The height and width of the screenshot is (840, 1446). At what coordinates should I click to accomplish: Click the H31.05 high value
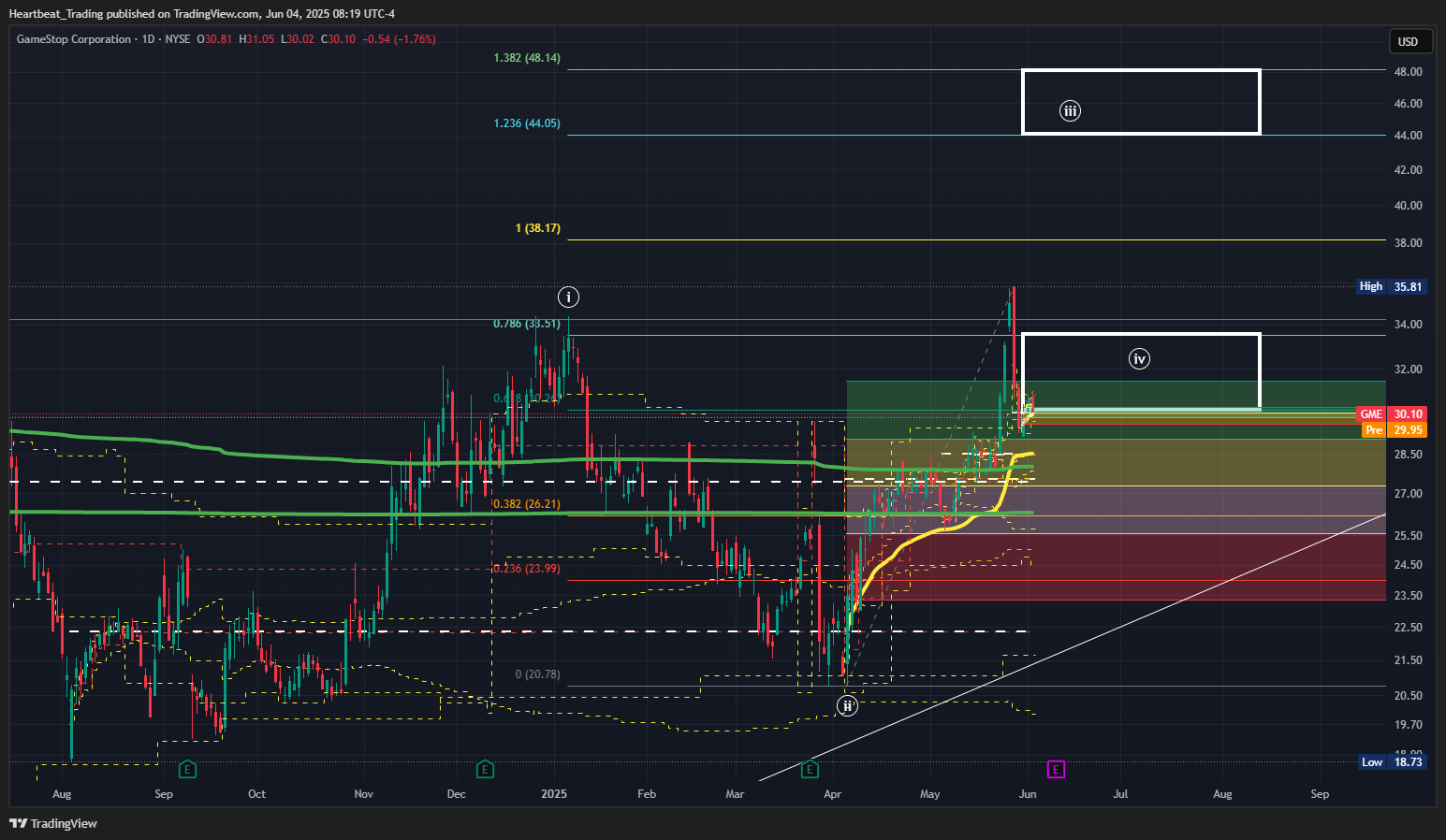[256, 39]
